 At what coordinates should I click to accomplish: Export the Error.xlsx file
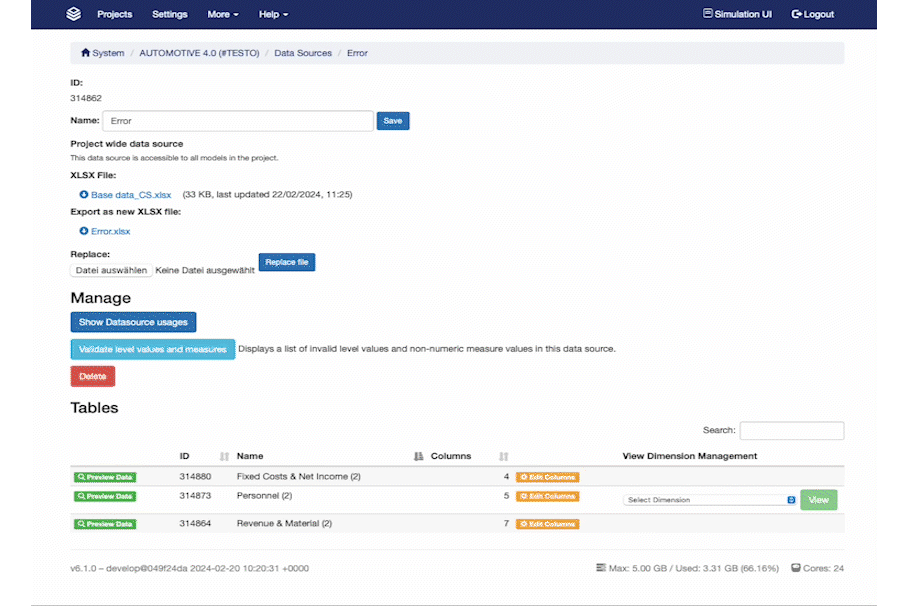click(x=110, y=232)
